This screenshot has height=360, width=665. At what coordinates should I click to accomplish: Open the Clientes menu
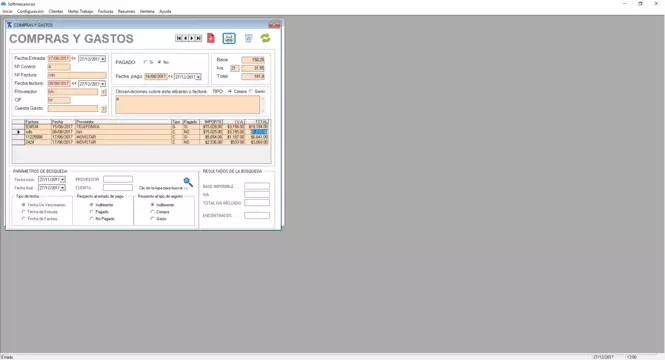pos(56,11)
